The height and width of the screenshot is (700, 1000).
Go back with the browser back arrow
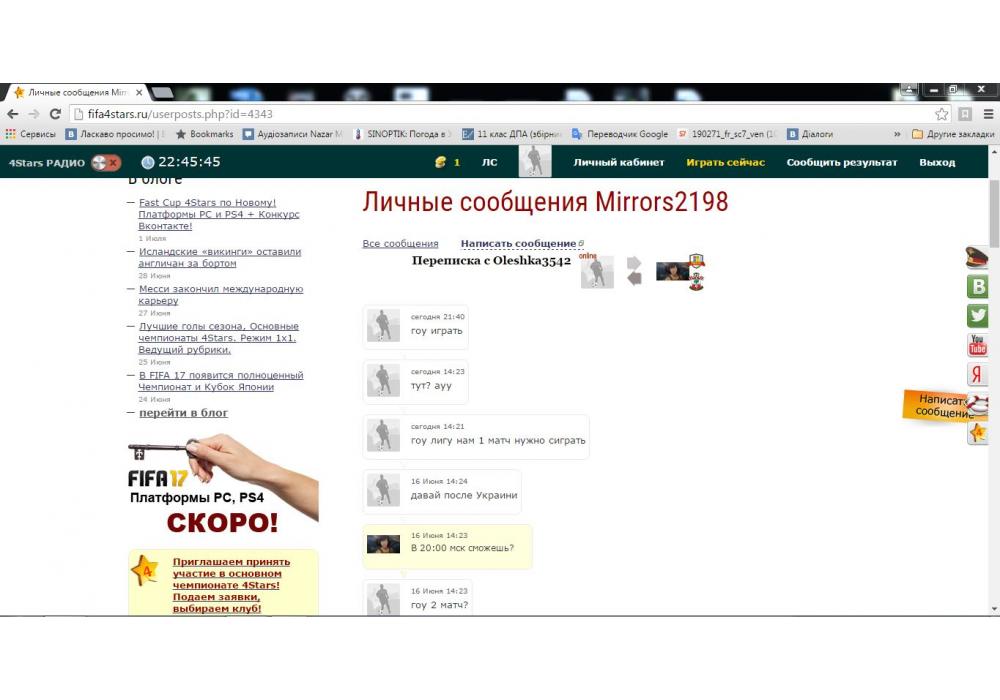13,114
